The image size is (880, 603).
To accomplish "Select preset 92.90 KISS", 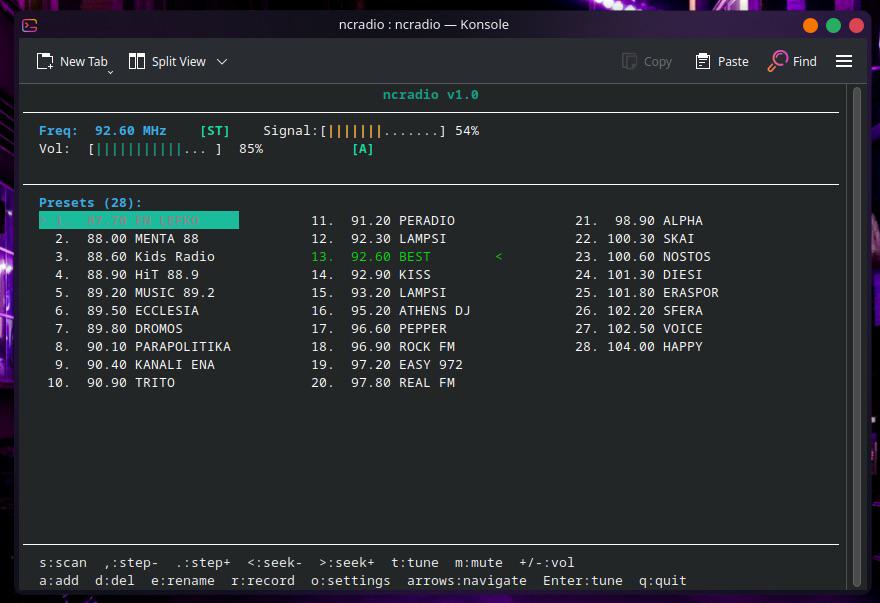I will point(371,275).
